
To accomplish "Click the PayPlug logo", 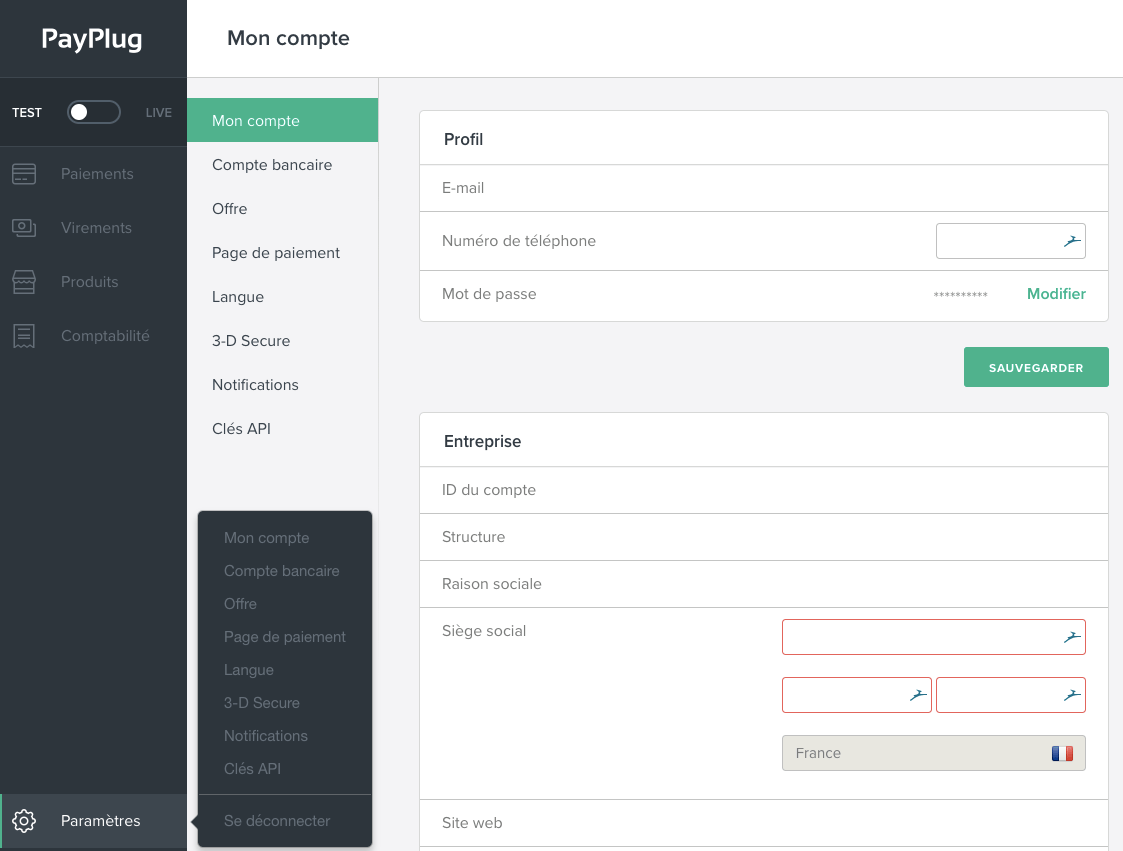I will click(x=92, y=39).
